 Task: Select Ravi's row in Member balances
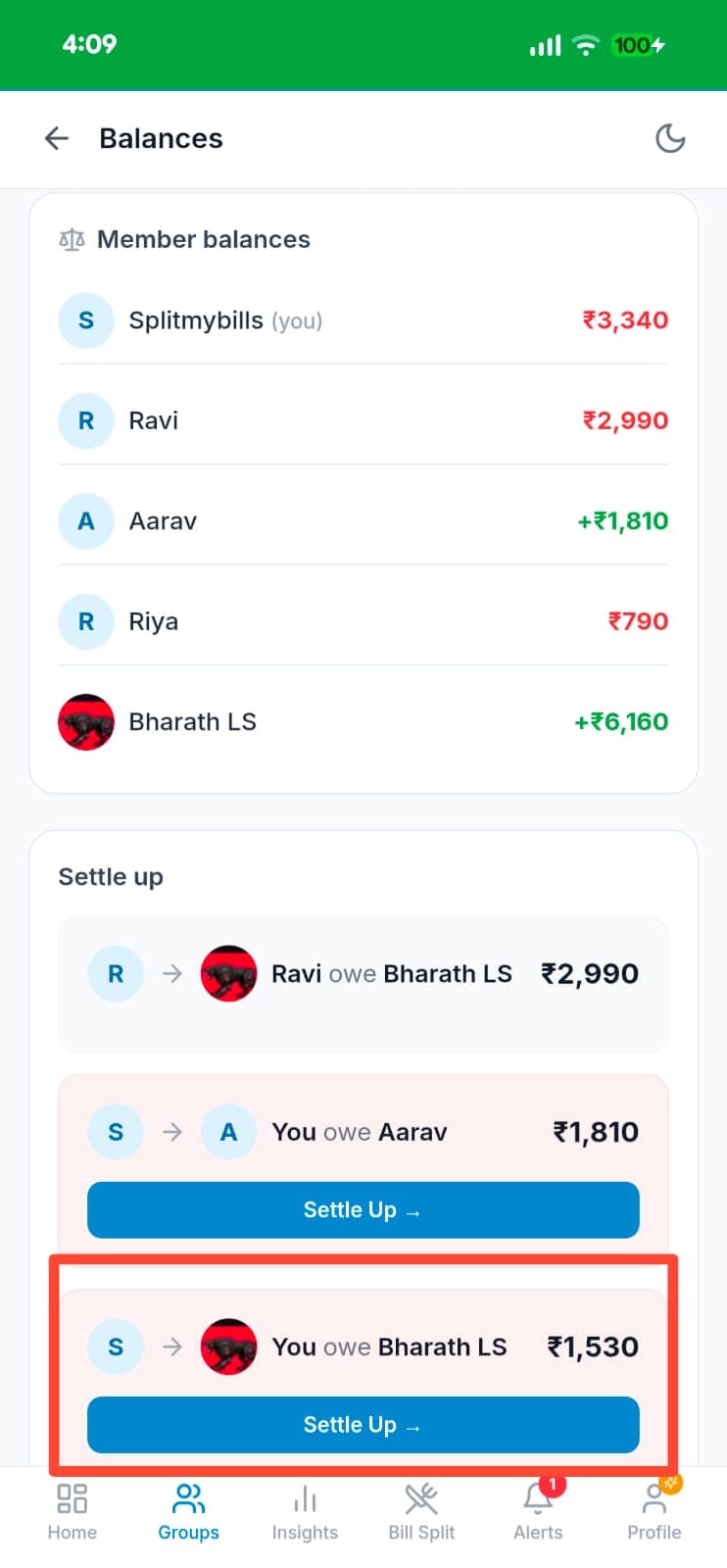pyautogui.click(x=363, y=420)
